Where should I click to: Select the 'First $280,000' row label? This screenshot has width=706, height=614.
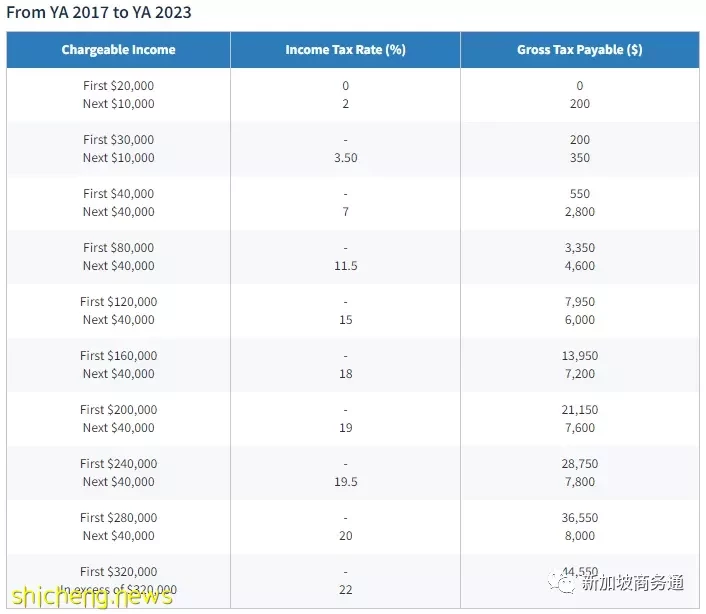tap(118, 518)
